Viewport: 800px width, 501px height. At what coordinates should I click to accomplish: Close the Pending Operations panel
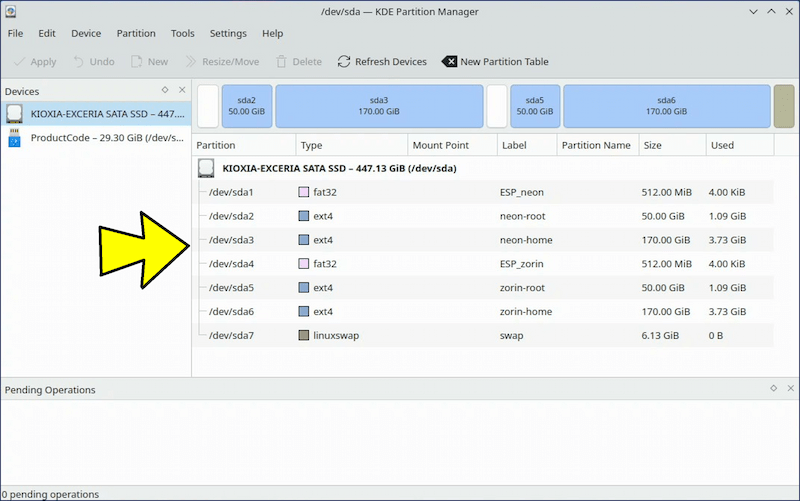tap(789, 388)
